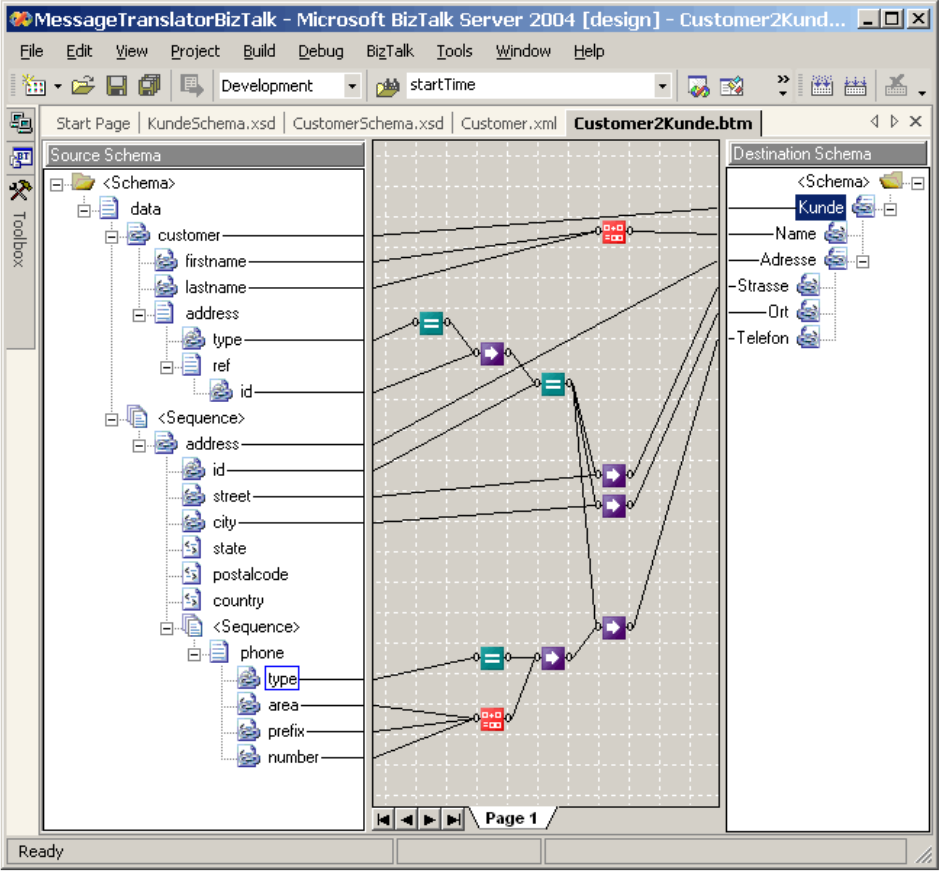Click the purple value mapping functoid after phone equal
The height and width of the screenshot is (871, 939).
553,658
